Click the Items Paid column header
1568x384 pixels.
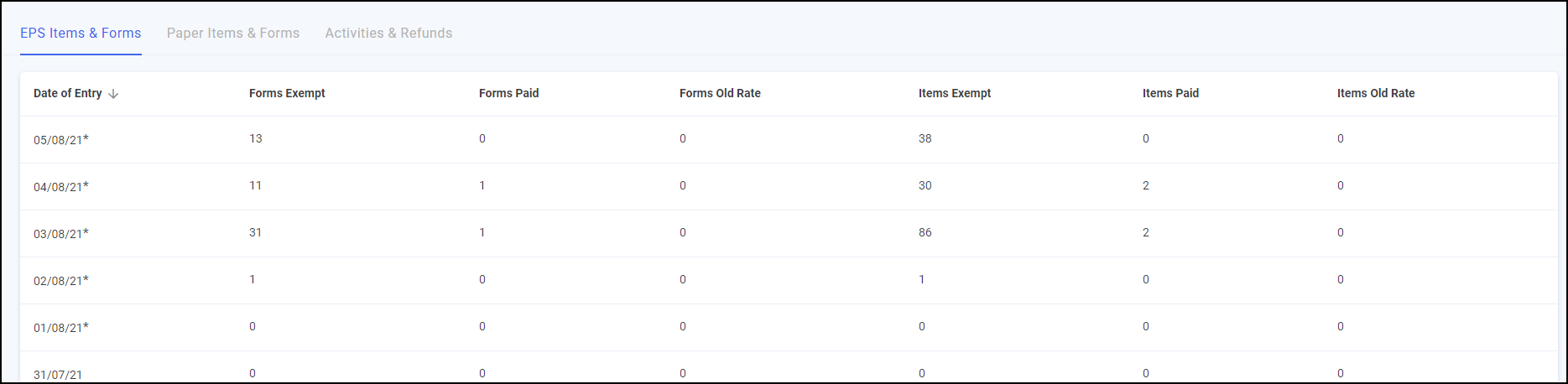[1170, 94]
